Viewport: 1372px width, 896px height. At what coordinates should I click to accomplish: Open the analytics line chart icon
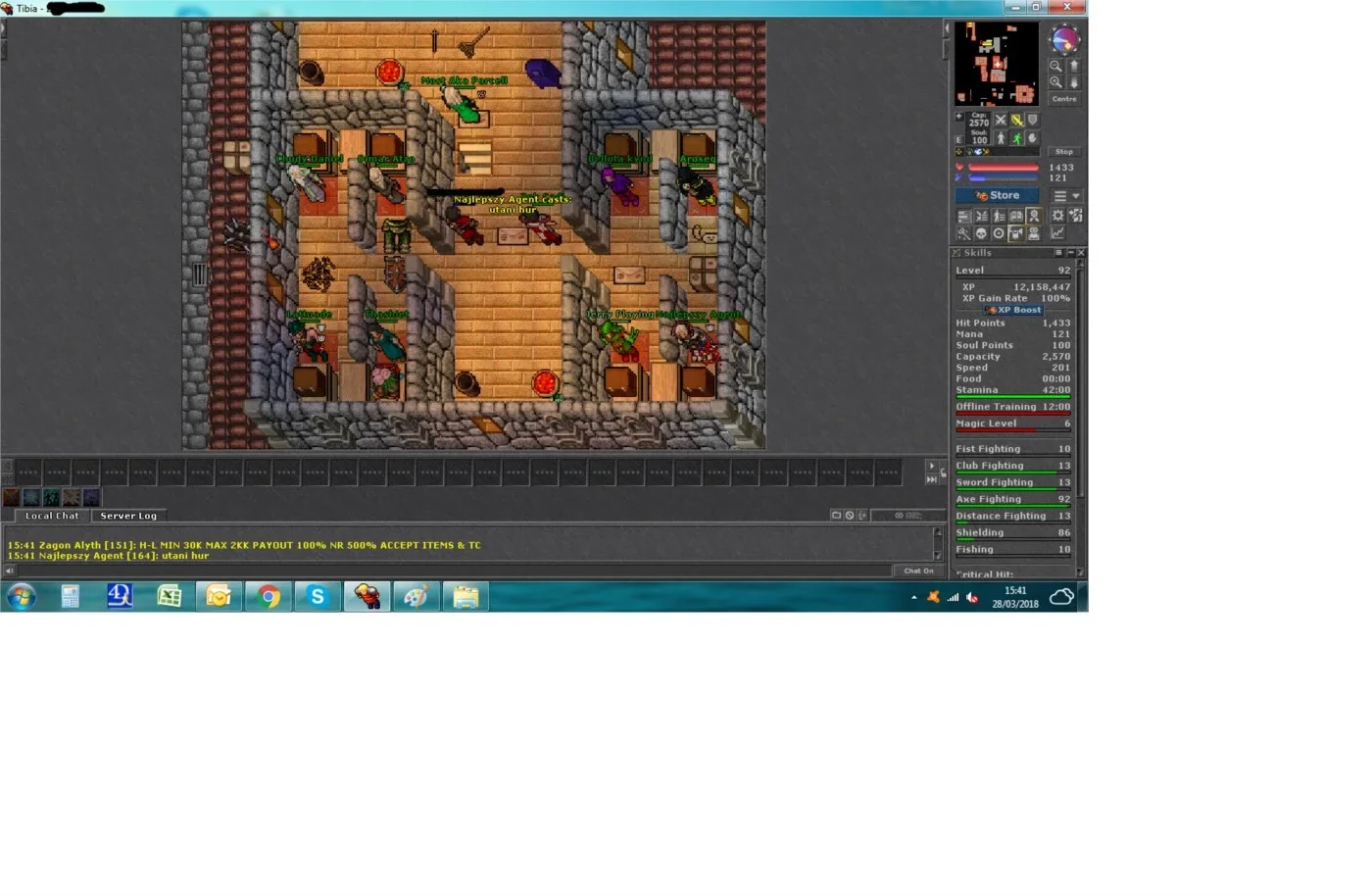click(1057, 233)
